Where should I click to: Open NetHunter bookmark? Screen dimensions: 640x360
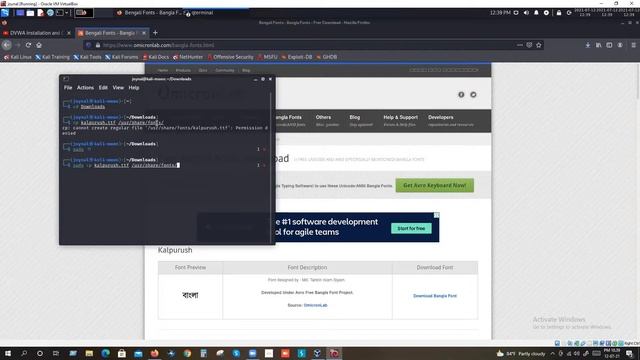tap(188, 57)
